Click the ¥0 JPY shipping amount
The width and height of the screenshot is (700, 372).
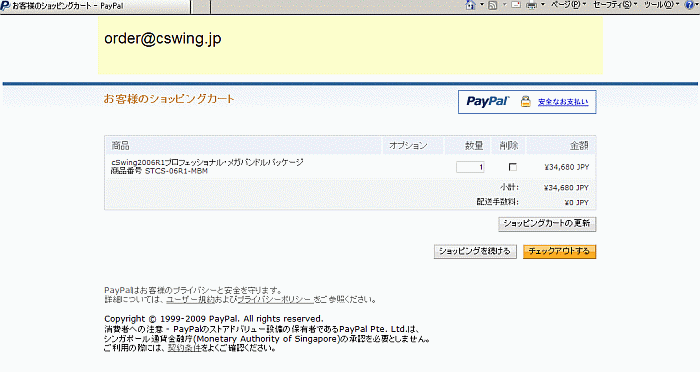577,203
